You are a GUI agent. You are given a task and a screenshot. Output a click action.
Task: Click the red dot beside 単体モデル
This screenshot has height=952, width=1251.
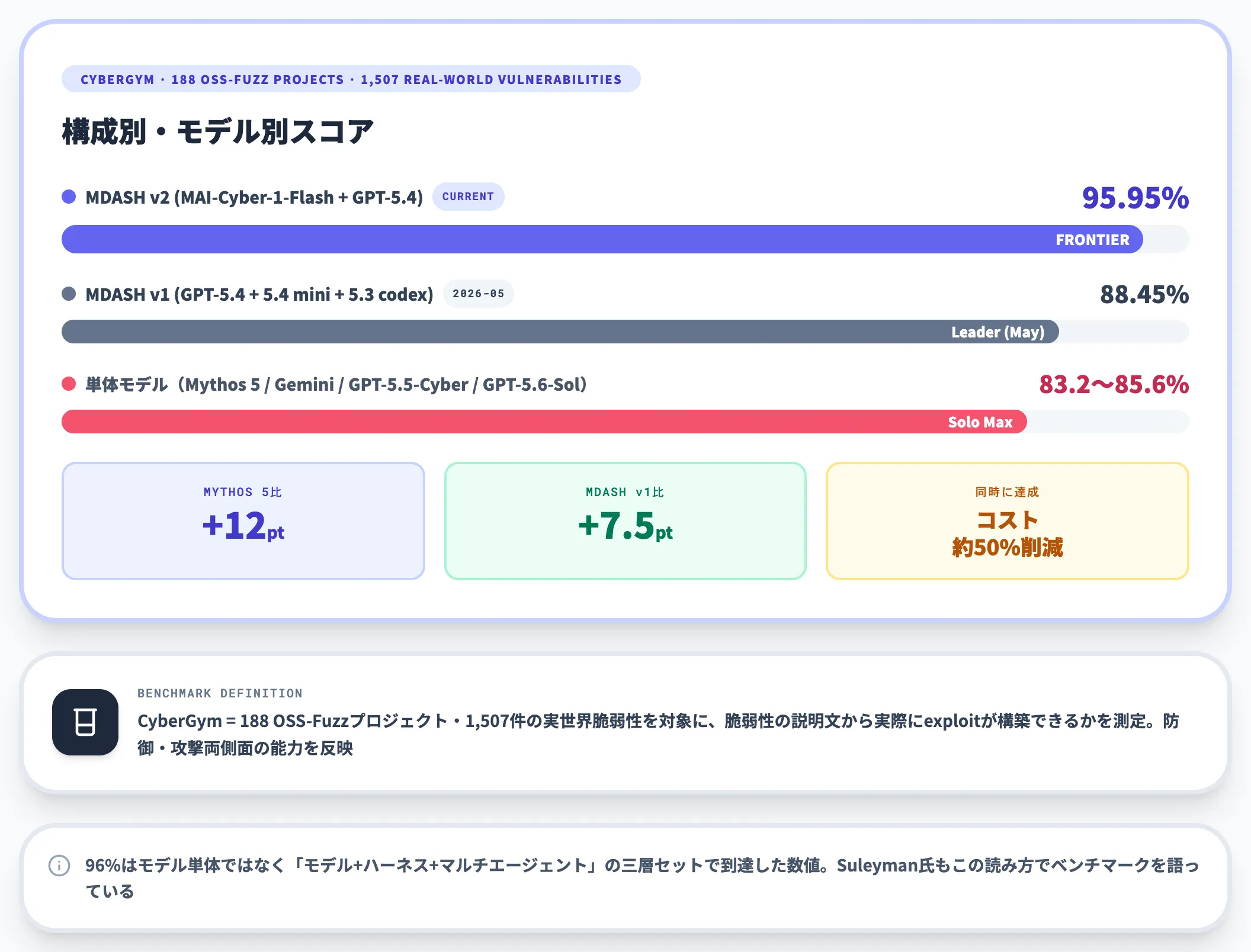pos(69,384)
